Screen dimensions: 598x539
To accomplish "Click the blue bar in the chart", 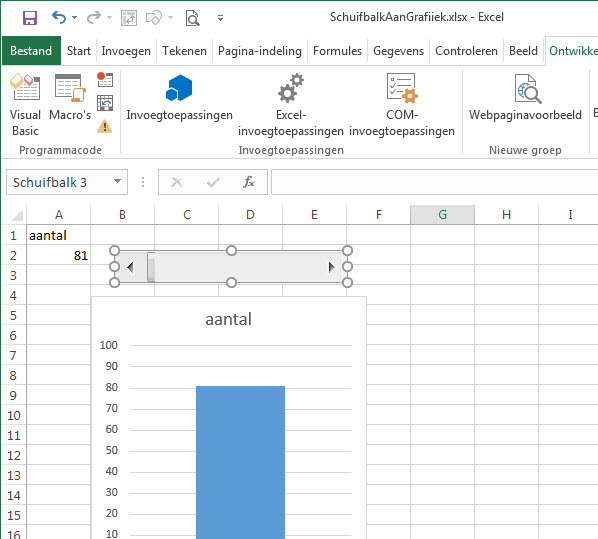I will click(240, 462).
